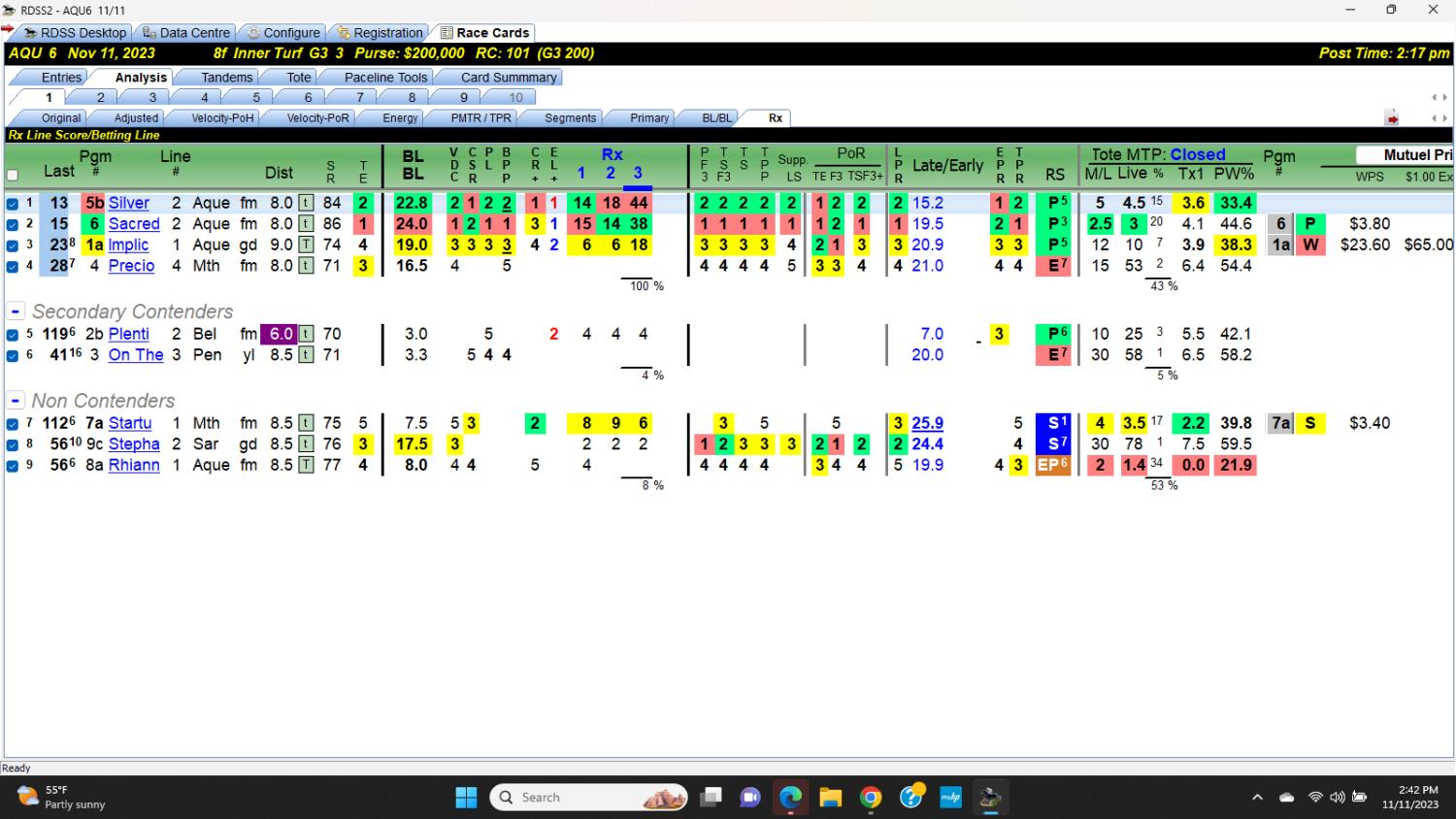Open the blue question-mark help app in taskbar
Image resolution: width=1456 pixels, height=819 pixels.
click(x=911, y=797)
